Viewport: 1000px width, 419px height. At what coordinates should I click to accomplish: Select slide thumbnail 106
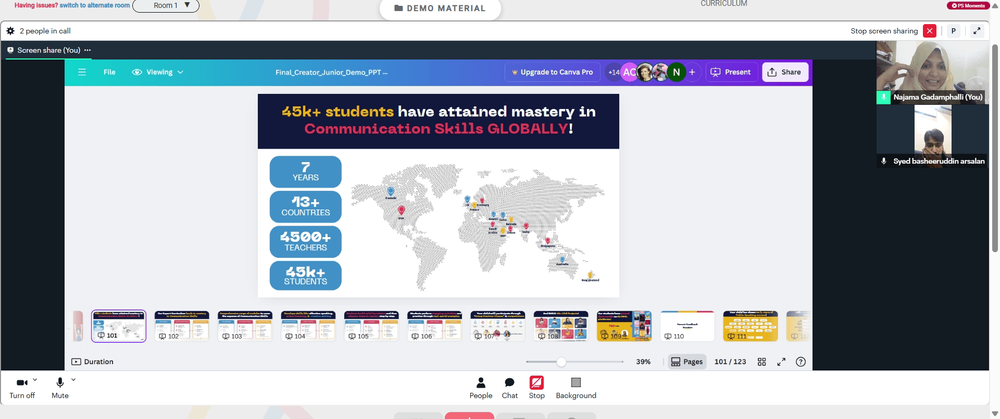(434, 326)
